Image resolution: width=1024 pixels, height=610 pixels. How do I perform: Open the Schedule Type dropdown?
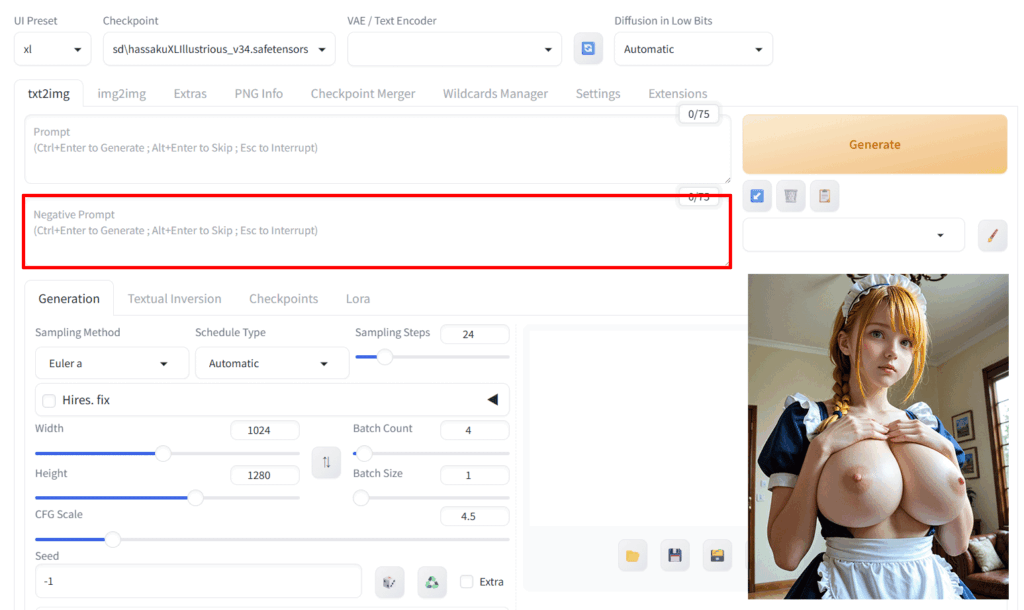point(271,364)
